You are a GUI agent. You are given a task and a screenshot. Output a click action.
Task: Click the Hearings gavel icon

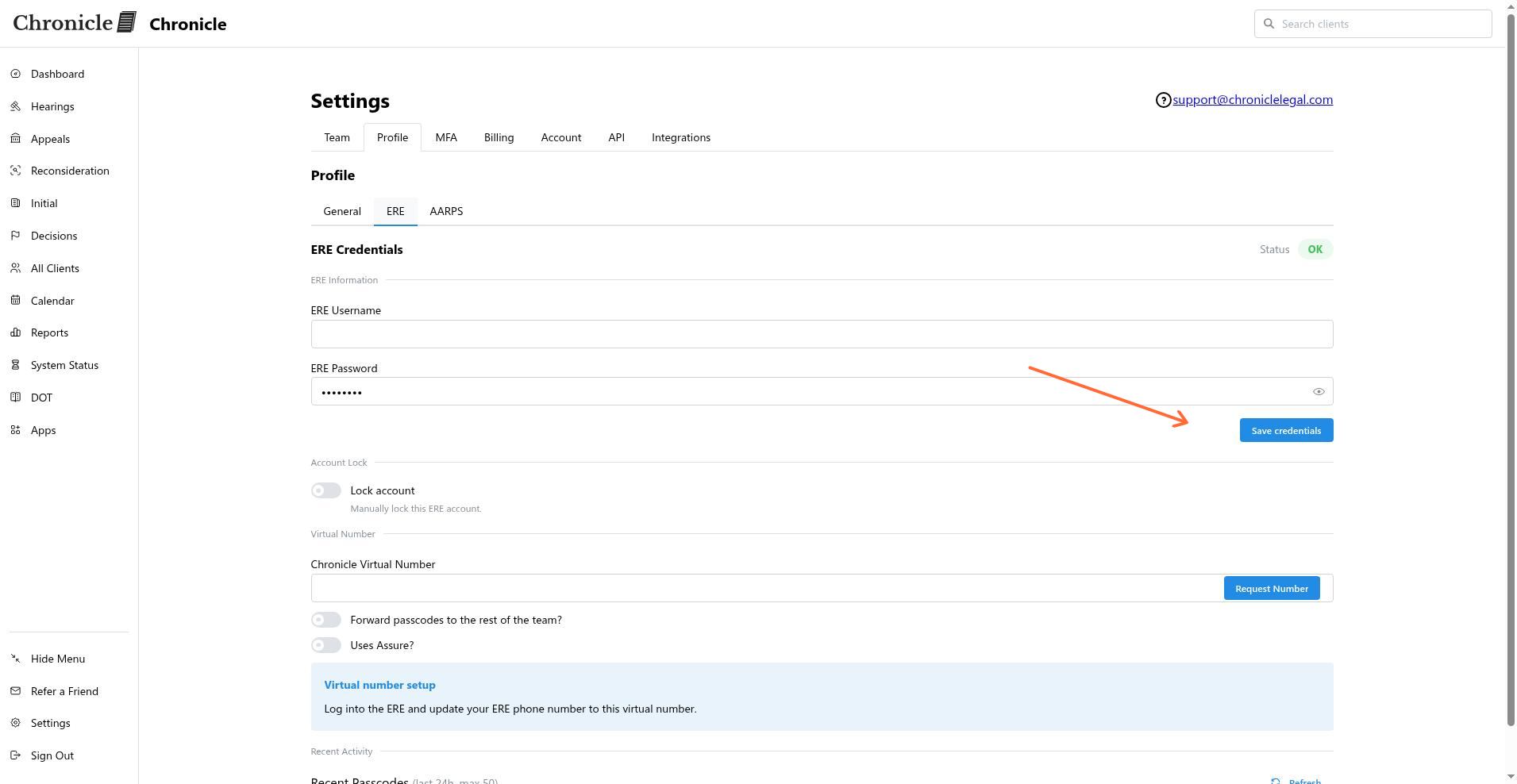[x=15, y=106]
